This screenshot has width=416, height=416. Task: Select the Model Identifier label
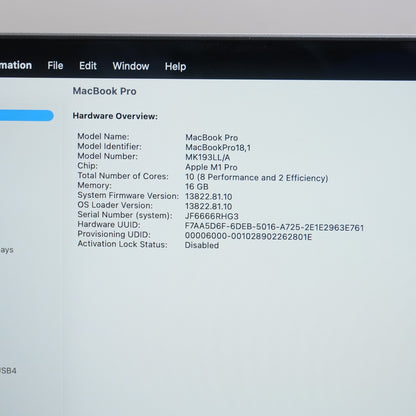point(109,146)
